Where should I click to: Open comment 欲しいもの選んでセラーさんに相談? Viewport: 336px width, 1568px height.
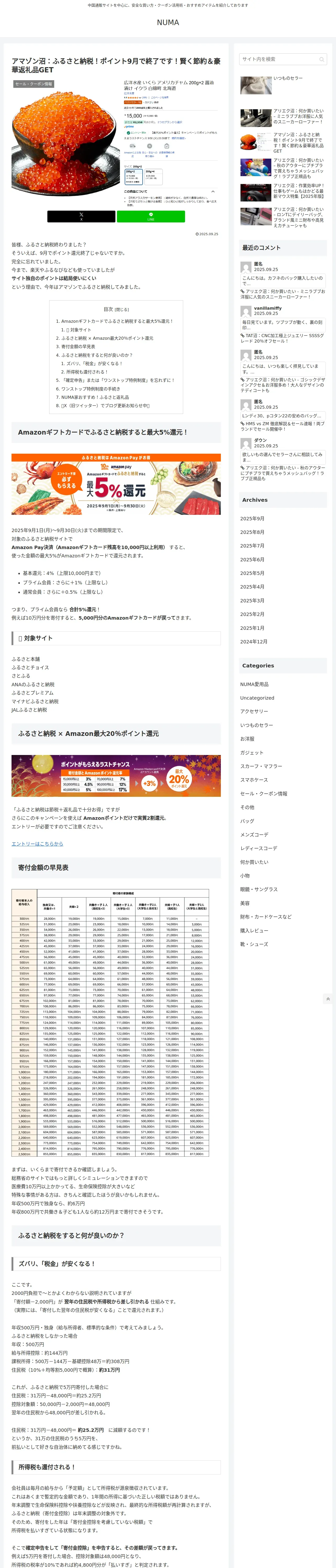tap(283, 457)
